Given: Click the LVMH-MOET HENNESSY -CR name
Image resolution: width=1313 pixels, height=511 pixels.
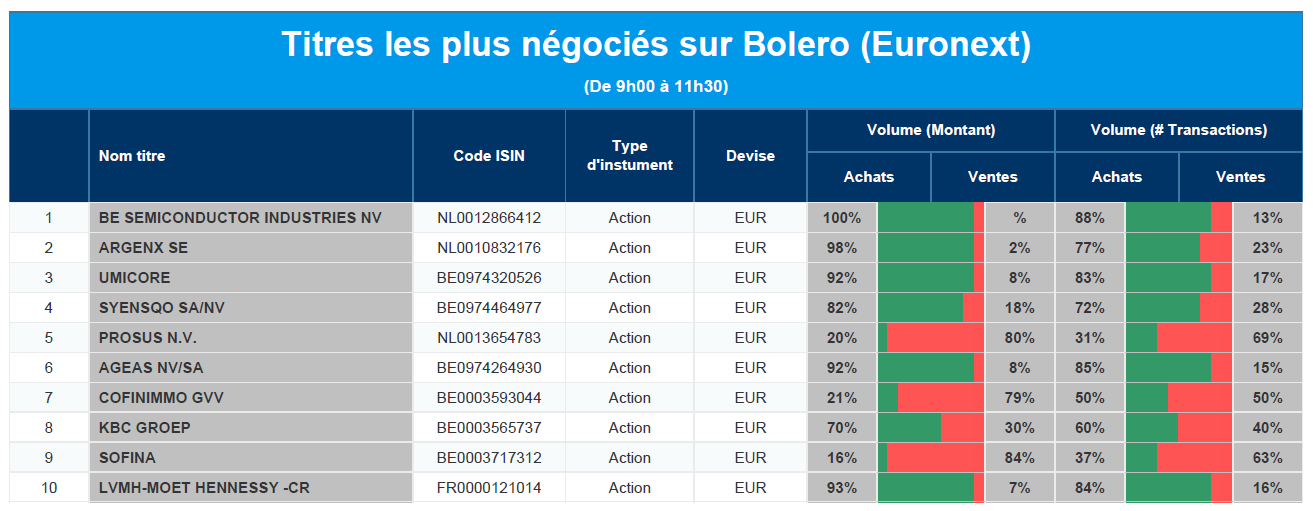Looking at the screenshot, I should tap(204, 488).
